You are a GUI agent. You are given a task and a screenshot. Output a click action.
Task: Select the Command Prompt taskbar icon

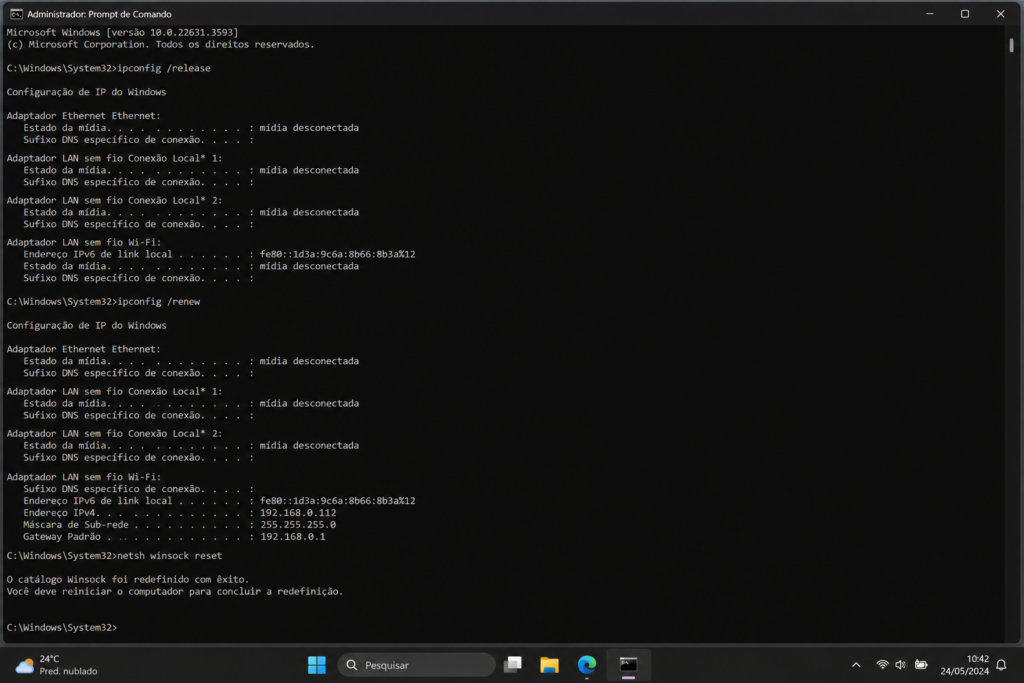[x=628, y=665]
